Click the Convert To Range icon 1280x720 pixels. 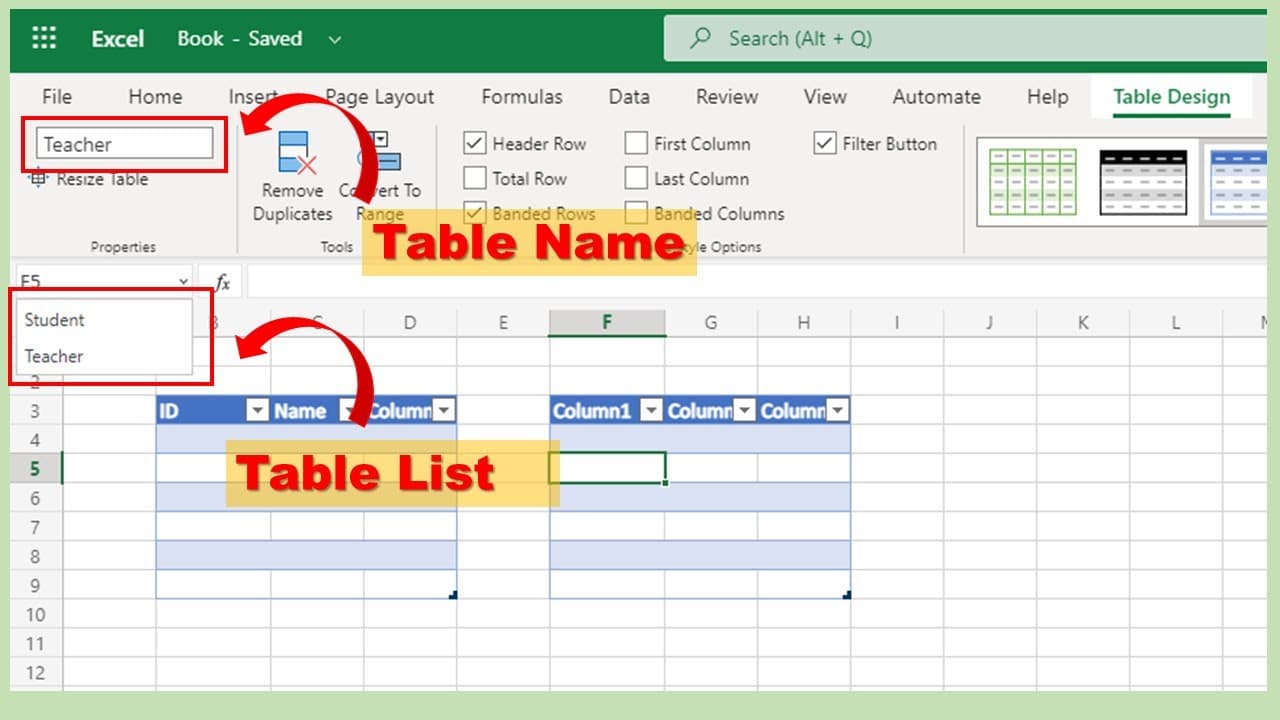pyautogui.click(x=380, y=153)
